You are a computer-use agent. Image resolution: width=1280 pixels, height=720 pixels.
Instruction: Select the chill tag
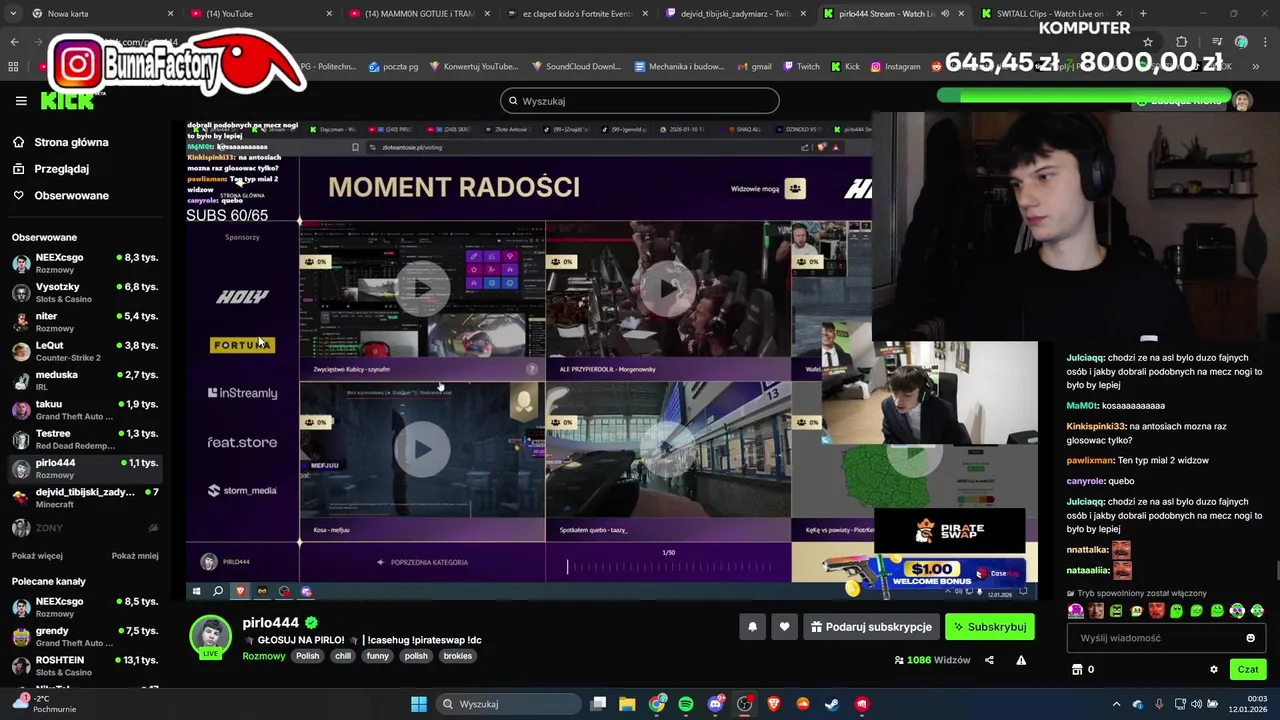coord(343,656)
